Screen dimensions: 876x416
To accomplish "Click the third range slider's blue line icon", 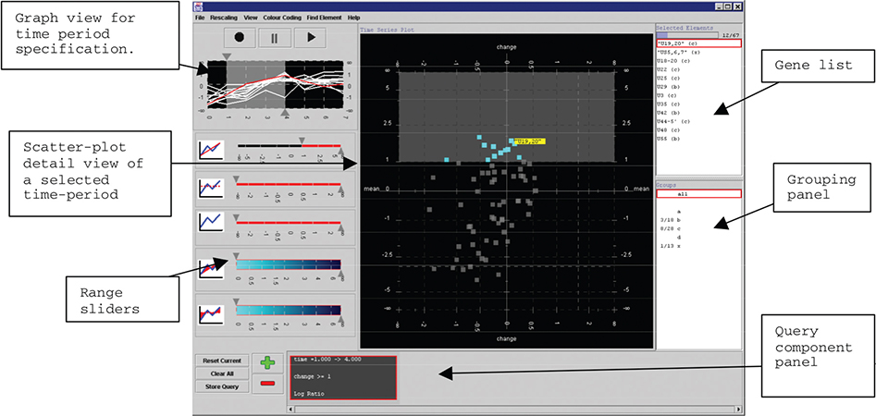I will (x=212, y=222).
